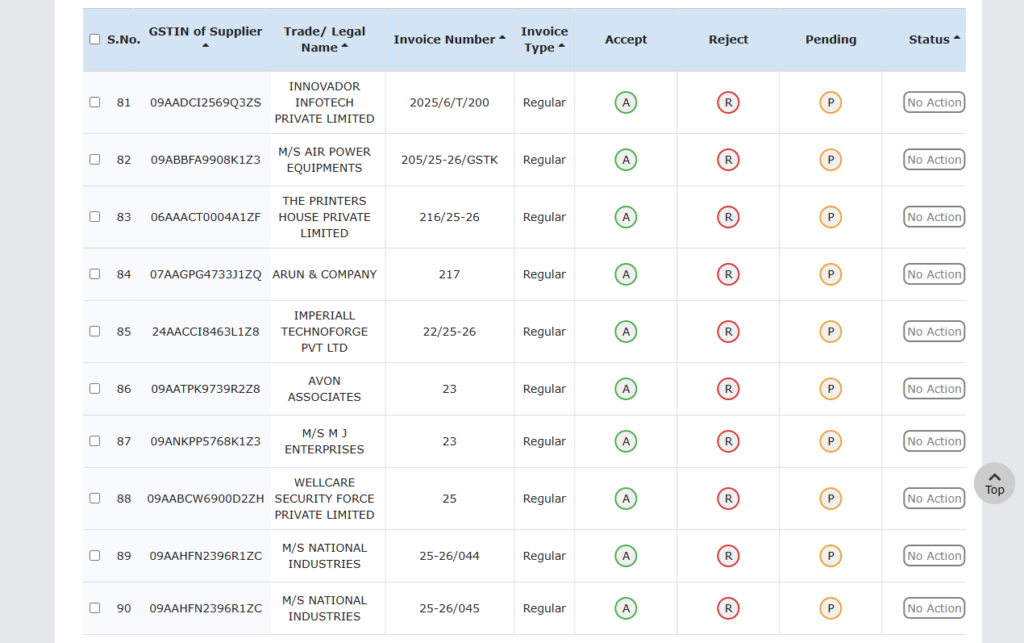
Task: Tick the checkbox for ARUN & COMPANY row
Action: [95, 274]
